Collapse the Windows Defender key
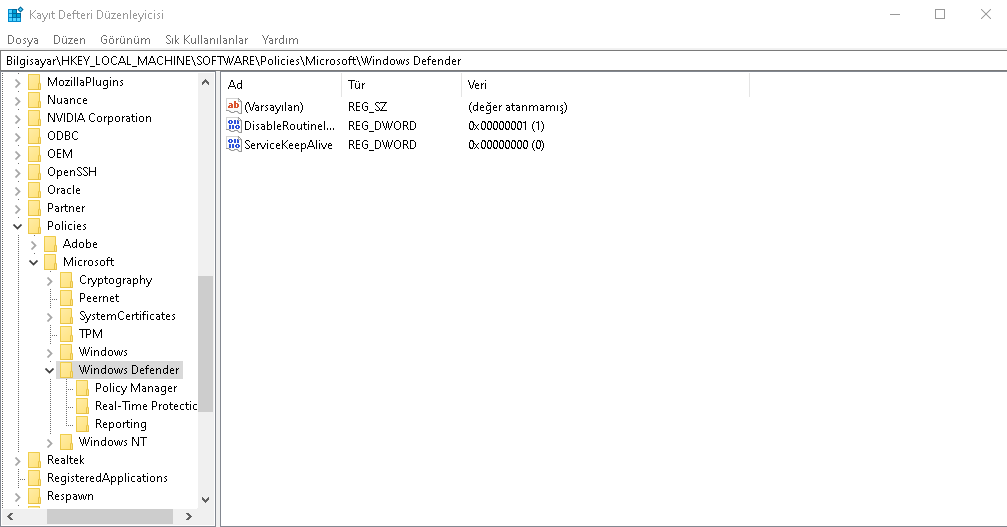 49,370
